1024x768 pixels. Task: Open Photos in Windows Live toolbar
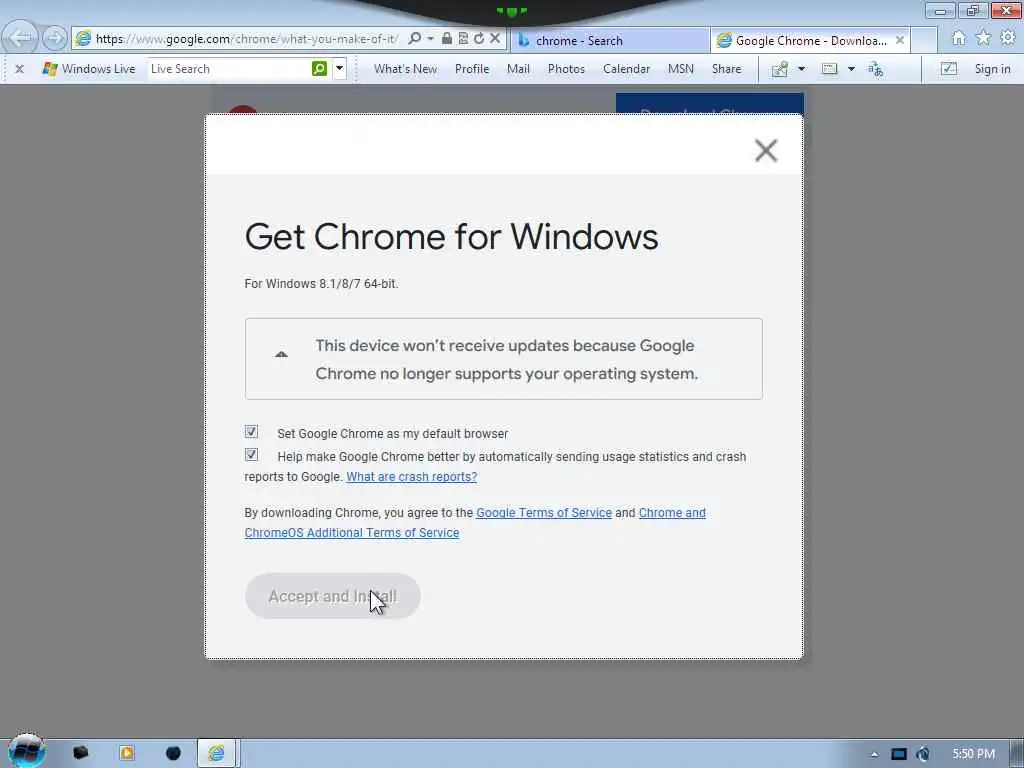point(566,69)
